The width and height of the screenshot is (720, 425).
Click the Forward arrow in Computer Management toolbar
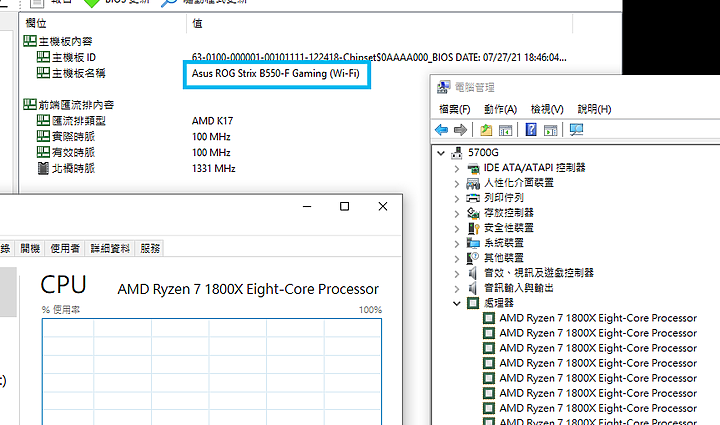pos(460,130)
